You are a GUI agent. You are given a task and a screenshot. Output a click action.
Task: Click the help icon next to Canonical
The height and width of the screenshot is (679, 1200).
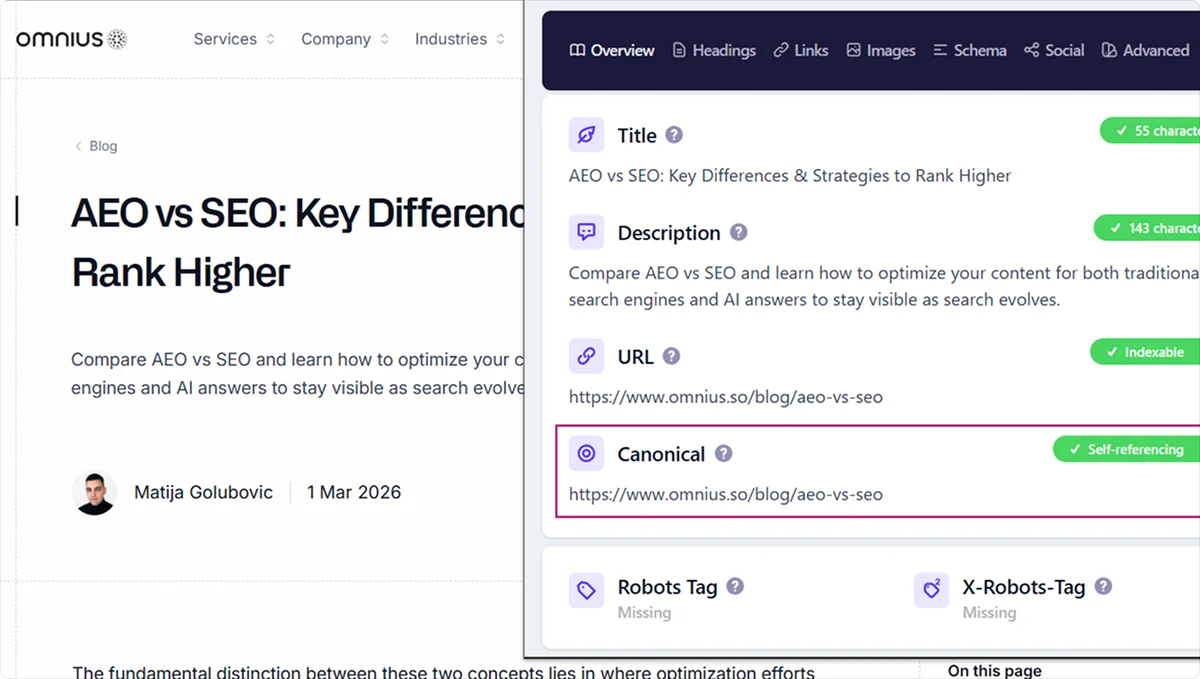pyautogui.click(x=723, y=454)
